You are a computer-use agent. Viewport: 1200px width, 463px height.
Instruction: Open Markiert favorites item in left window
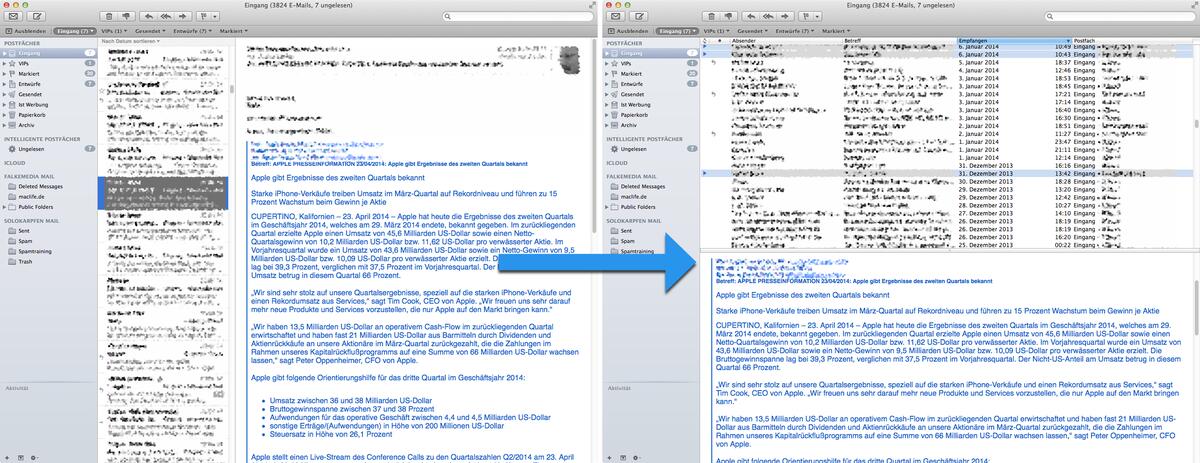click(x=234, y=32)
